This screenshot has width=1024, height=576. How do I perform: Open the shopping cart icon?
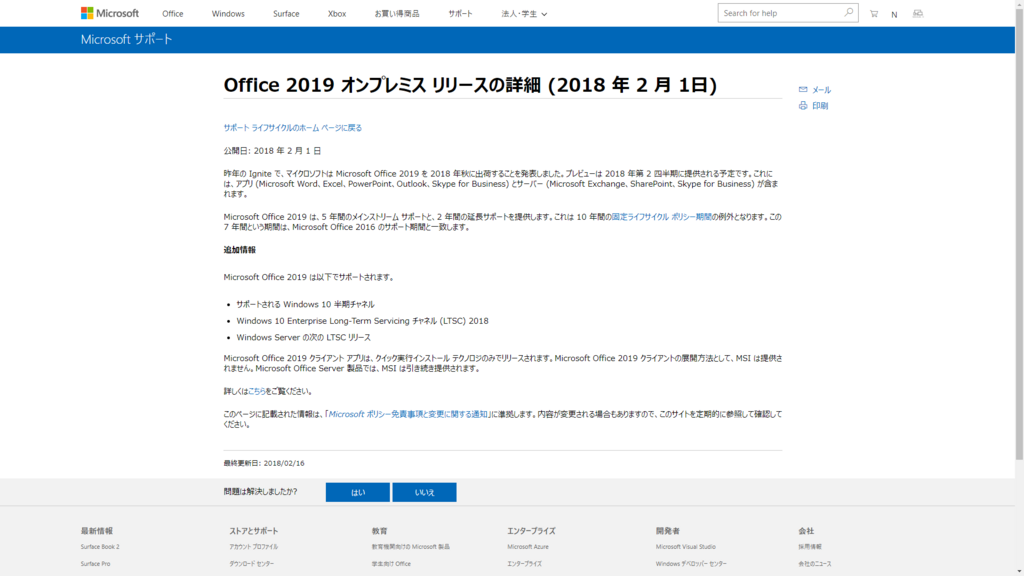873,13
